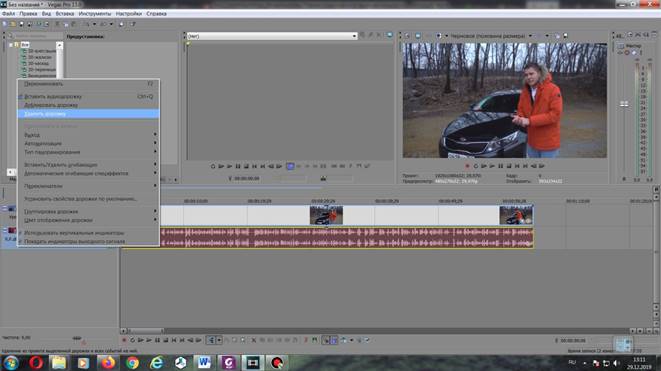The height and width of the screenshot is (371, 661).
Task: Open the Настройки menu
Action: tap(129, 14)
